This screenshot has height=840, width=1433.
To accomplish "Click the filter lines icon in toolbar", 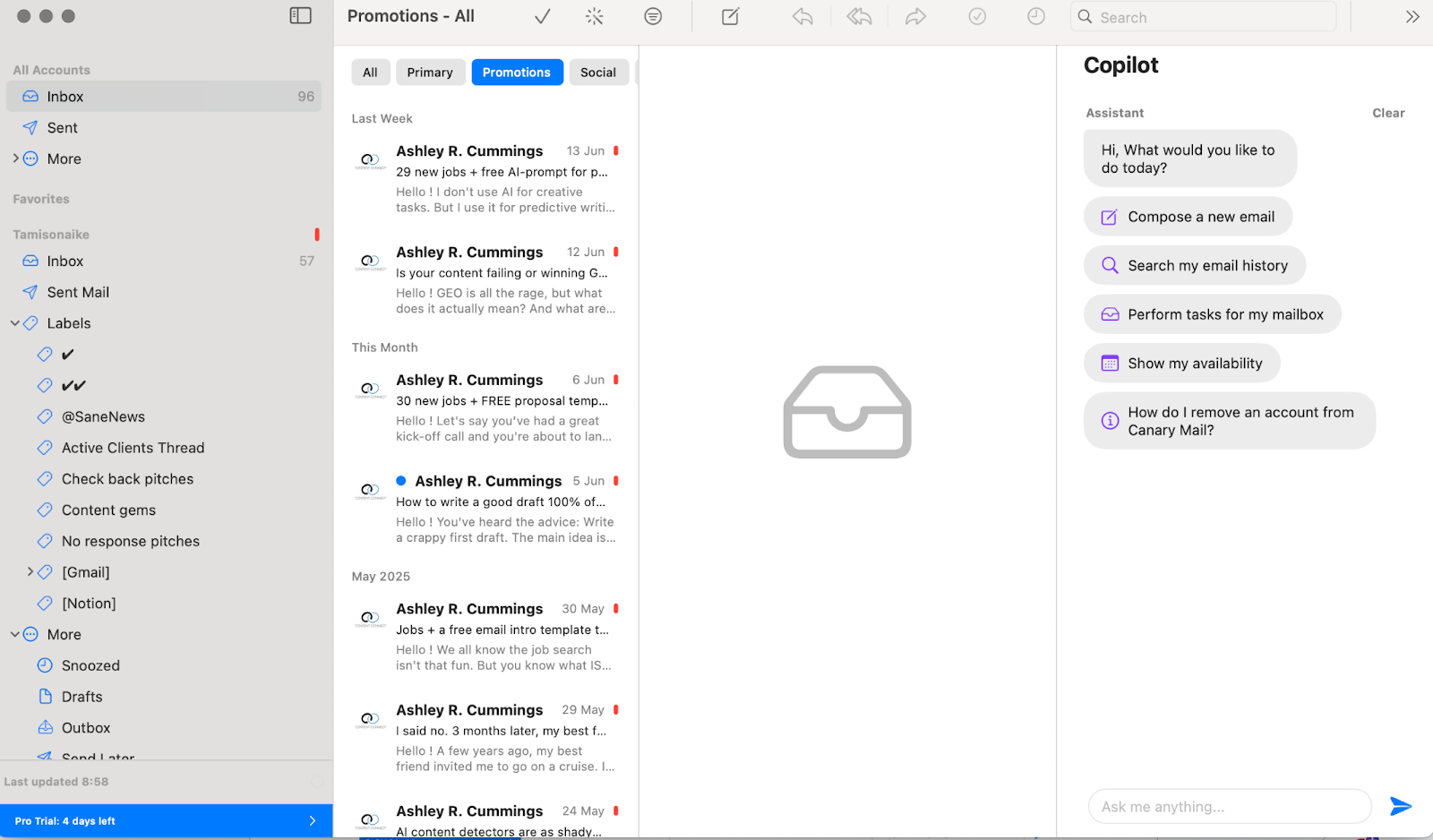I will (653, 17).
